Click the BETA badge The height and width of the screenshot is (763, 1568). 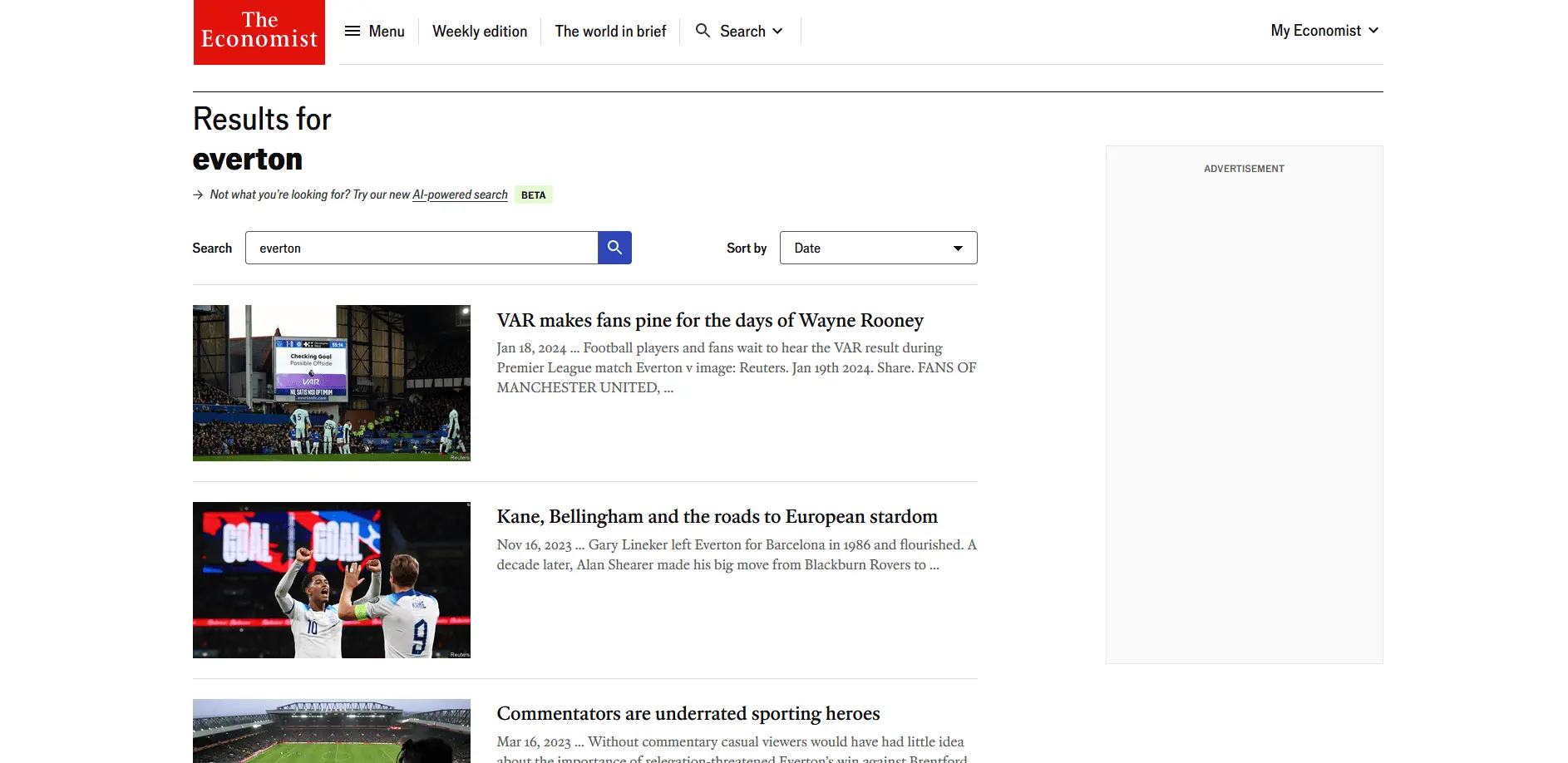[x=533, y=195]
